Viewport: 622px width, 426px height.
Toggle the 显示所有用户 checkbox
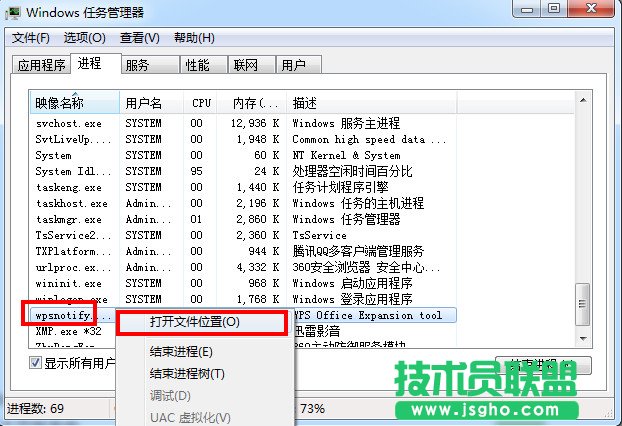click(x=36, y=364)
